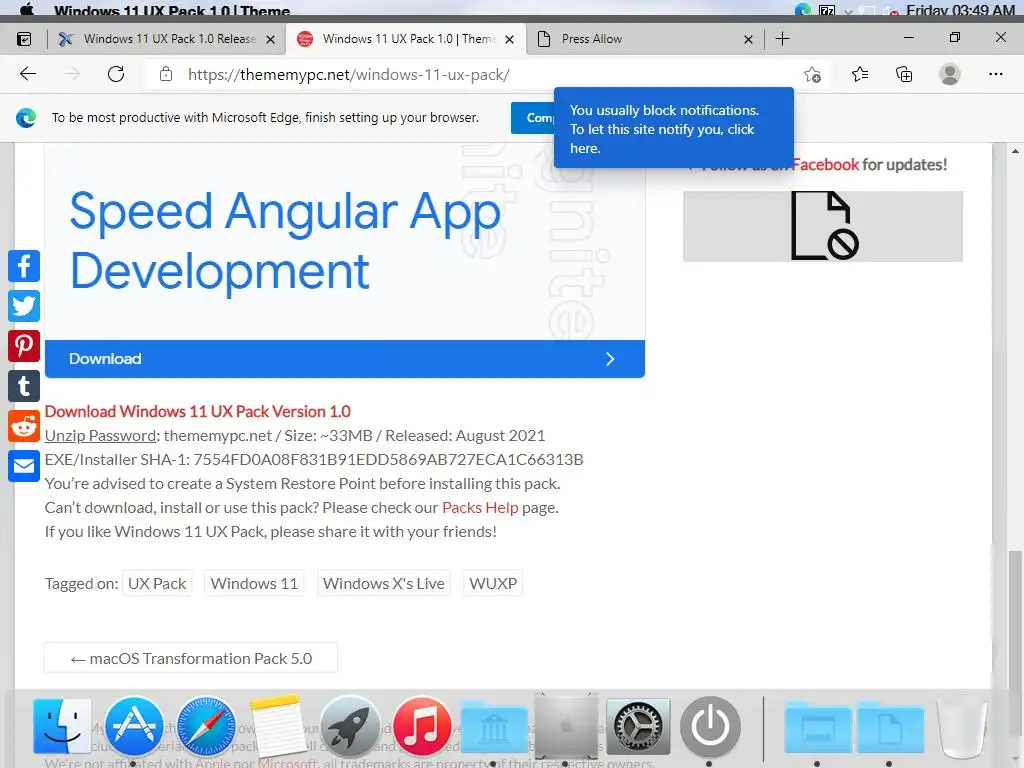Viewport: 1024px width, 768px height.
Task: Click the power button dock icon
Action: click(710, 726)
